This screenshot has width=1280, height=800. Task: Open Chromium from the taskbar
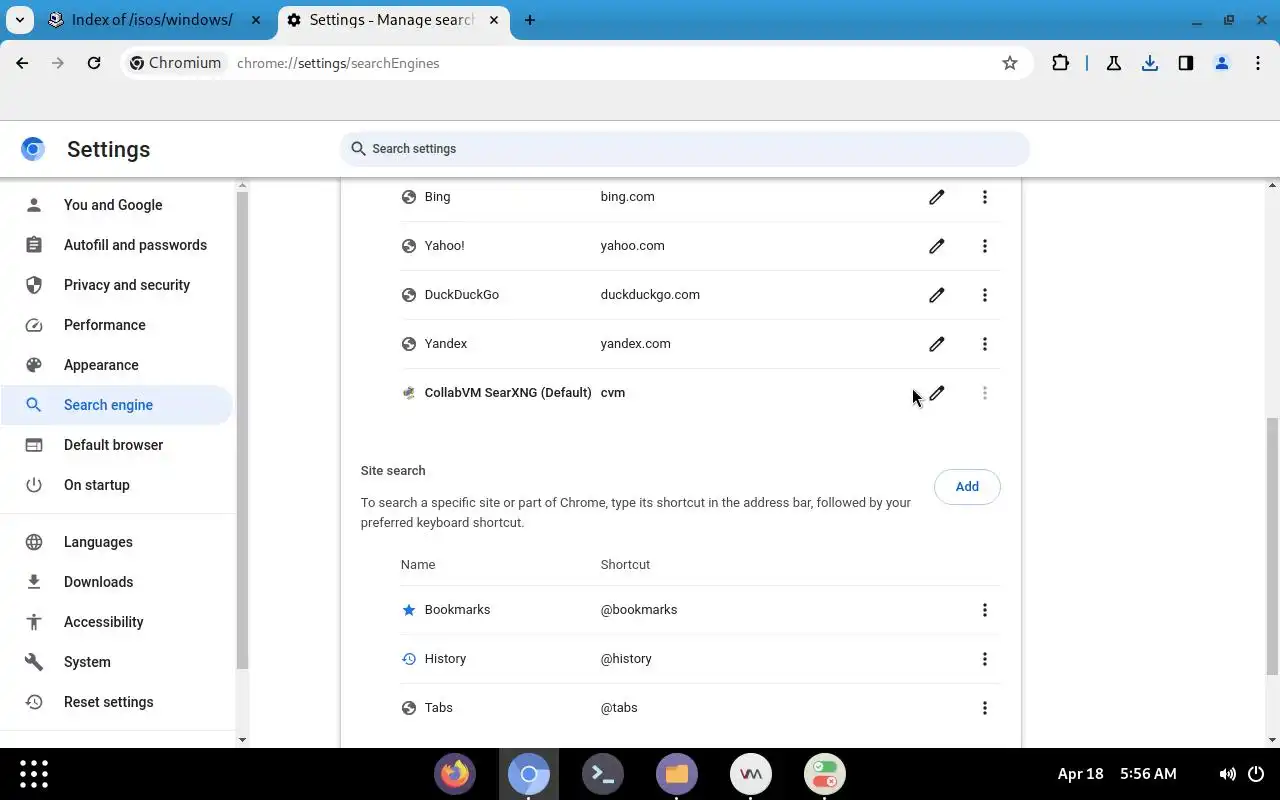pyautogui.click(x=529, y=774)
